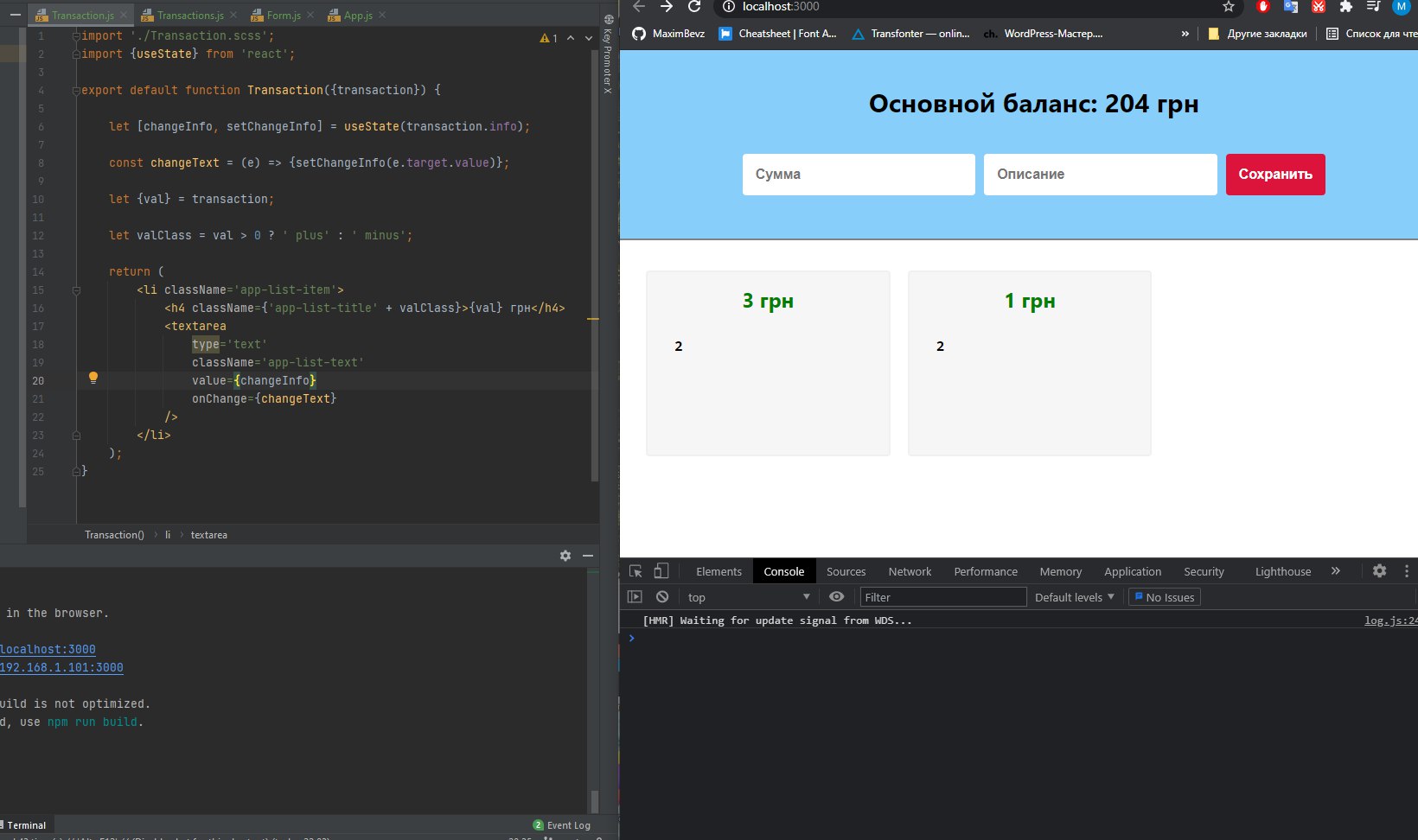Clear the console with the ban icon
Viewport: 1418px width, 840px height.
point(662,597)
